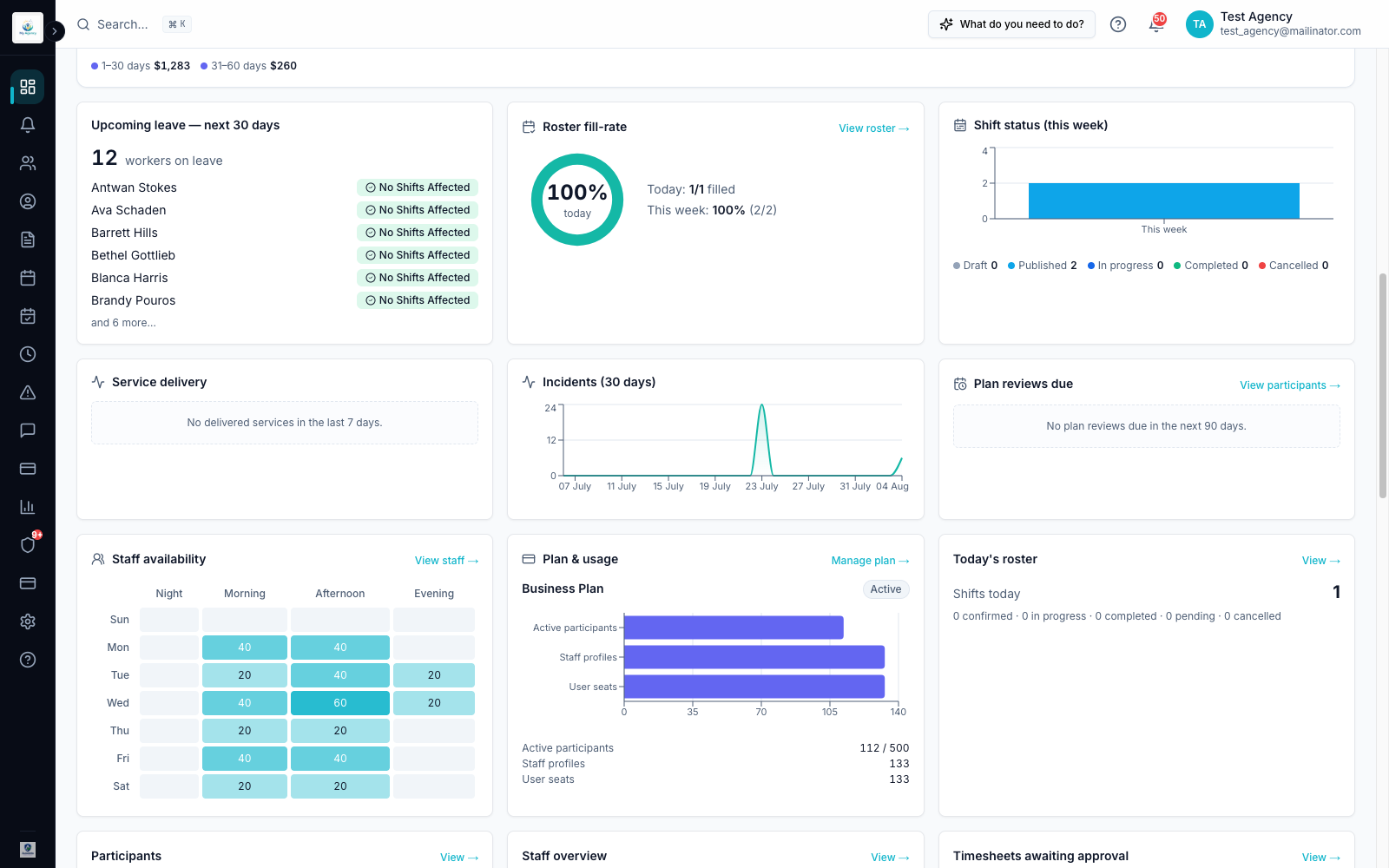
Task: Click the Published legend item in Shift status
Action: click(1042, 266)
